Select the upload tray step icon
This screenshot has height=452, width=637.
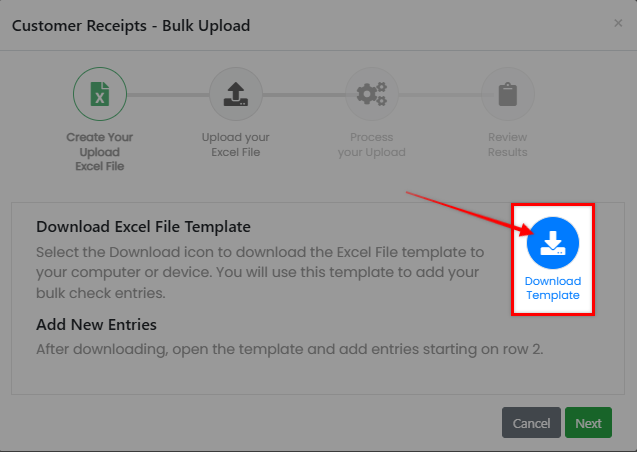[x=236, y=94]
